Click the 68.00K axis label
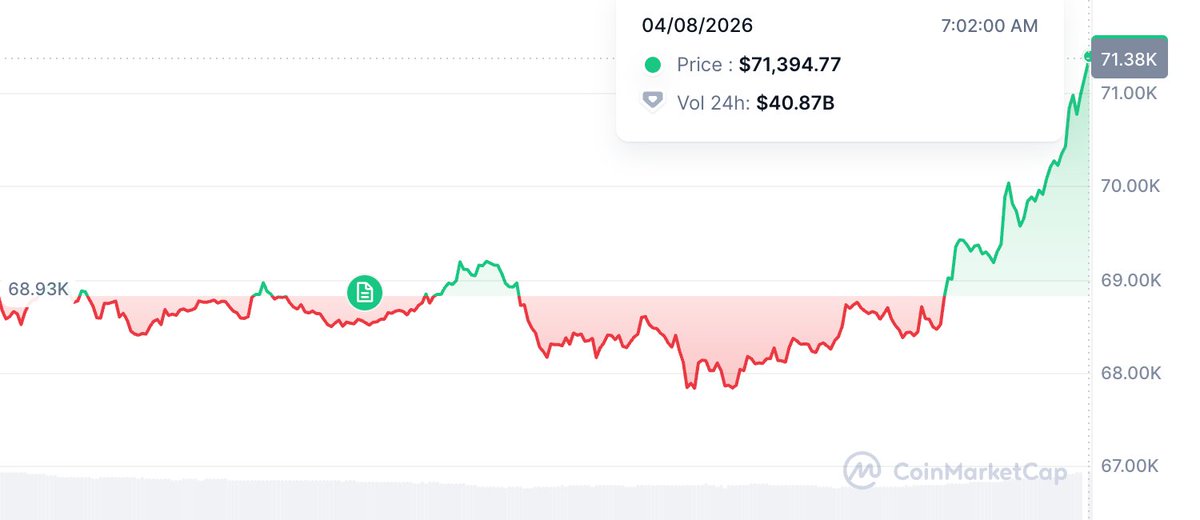 point(1128,373)
